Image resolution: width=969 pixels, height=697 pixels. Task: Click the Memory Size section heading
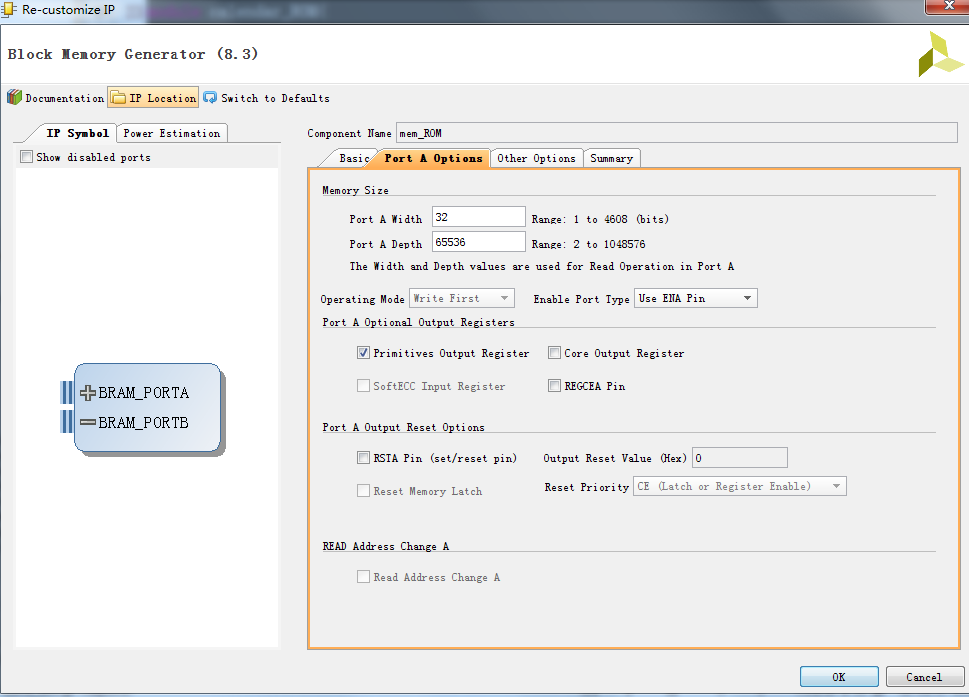tap(355, 190)
